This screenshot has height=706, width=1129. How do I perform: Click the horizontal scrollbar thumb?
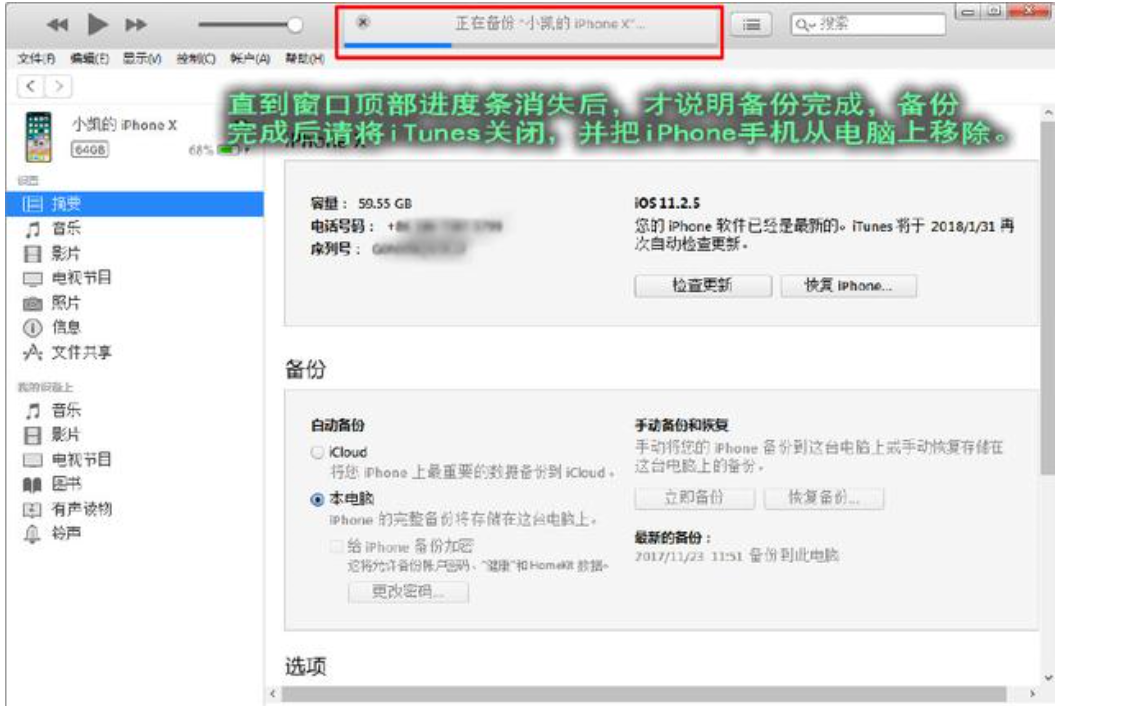point(644,694)
